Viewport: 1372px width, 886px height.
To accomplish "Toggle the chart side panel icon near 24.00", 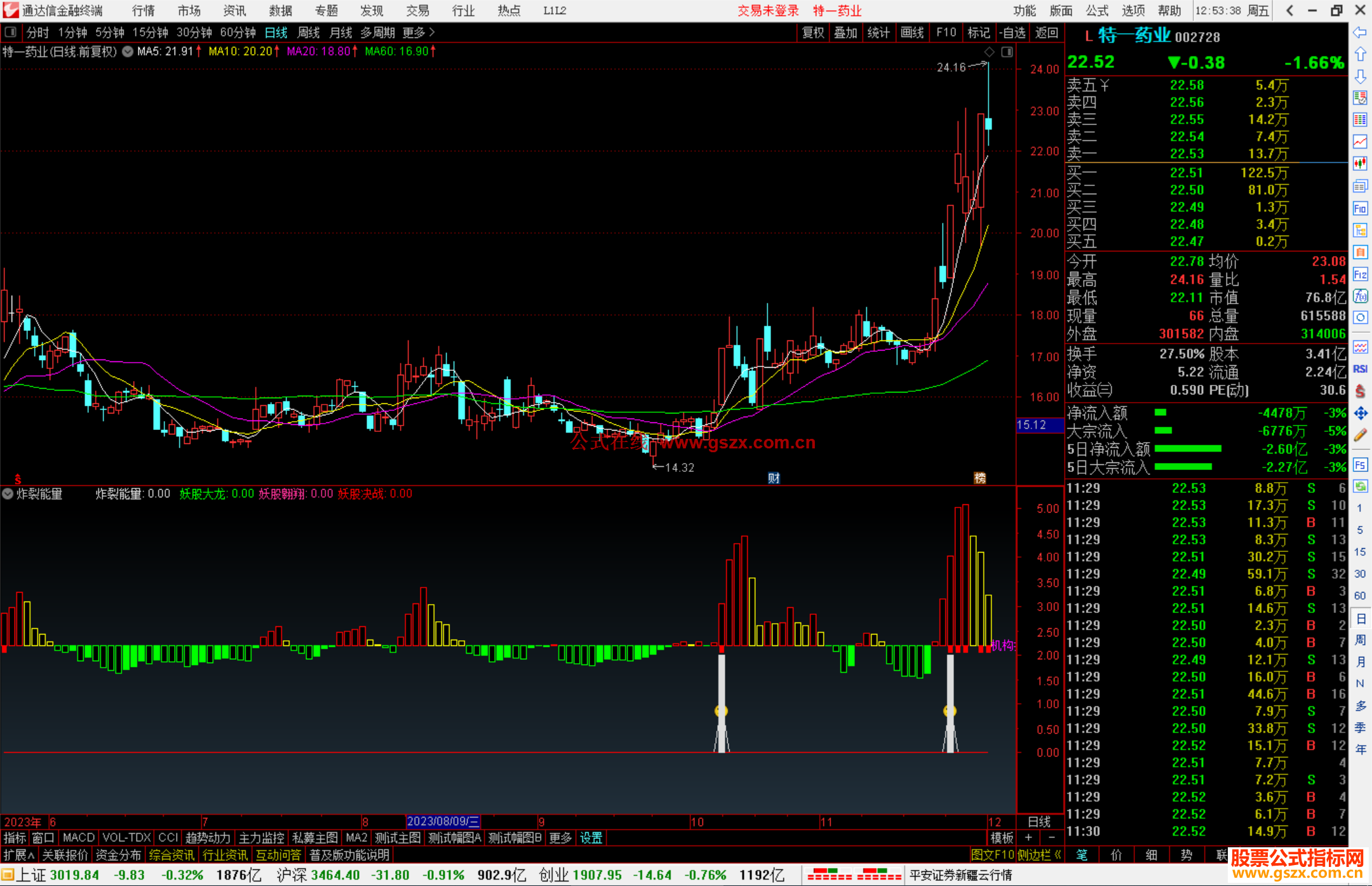I will point(1007,52).
